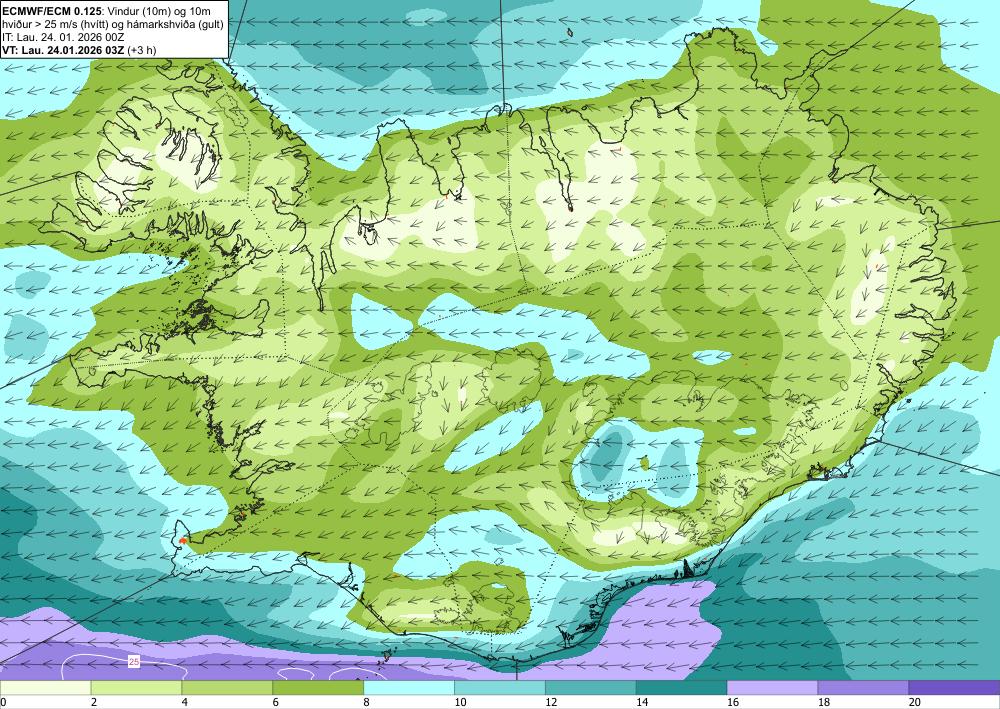
Task: Click the deep violet above-20 m/s swatch
Action: (954, 688)
